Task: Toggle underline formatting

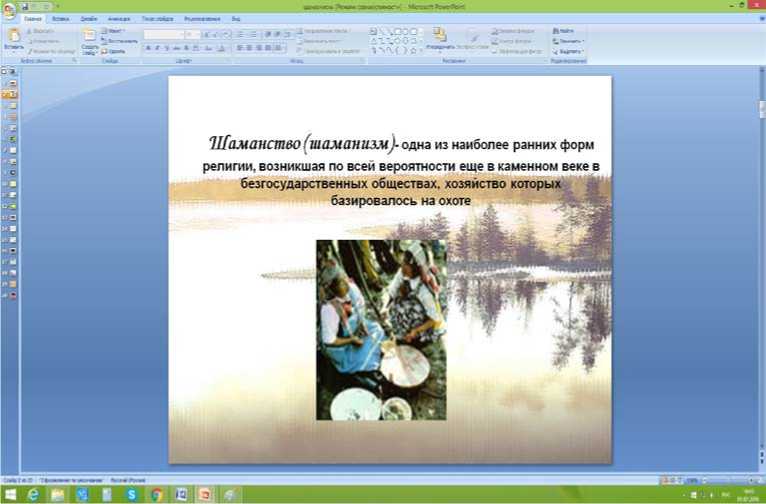Action: point(167,48)
